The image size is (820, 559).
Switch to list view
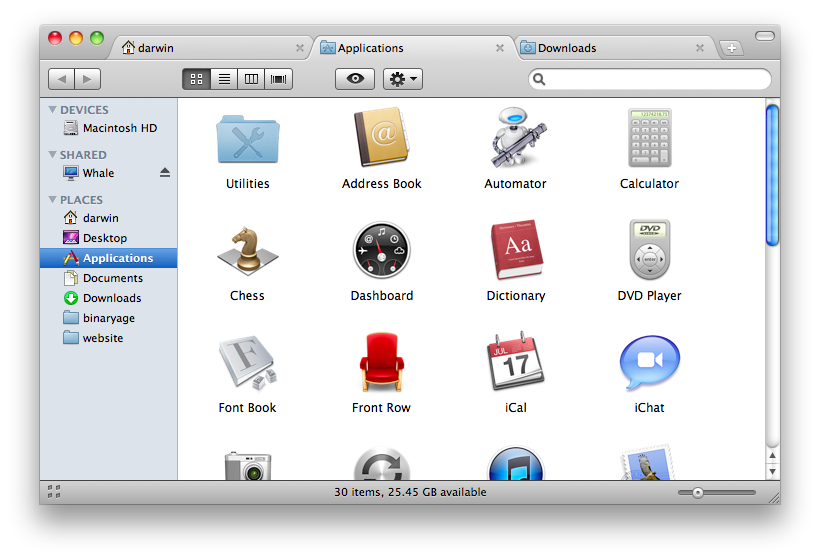click(224, 79)
